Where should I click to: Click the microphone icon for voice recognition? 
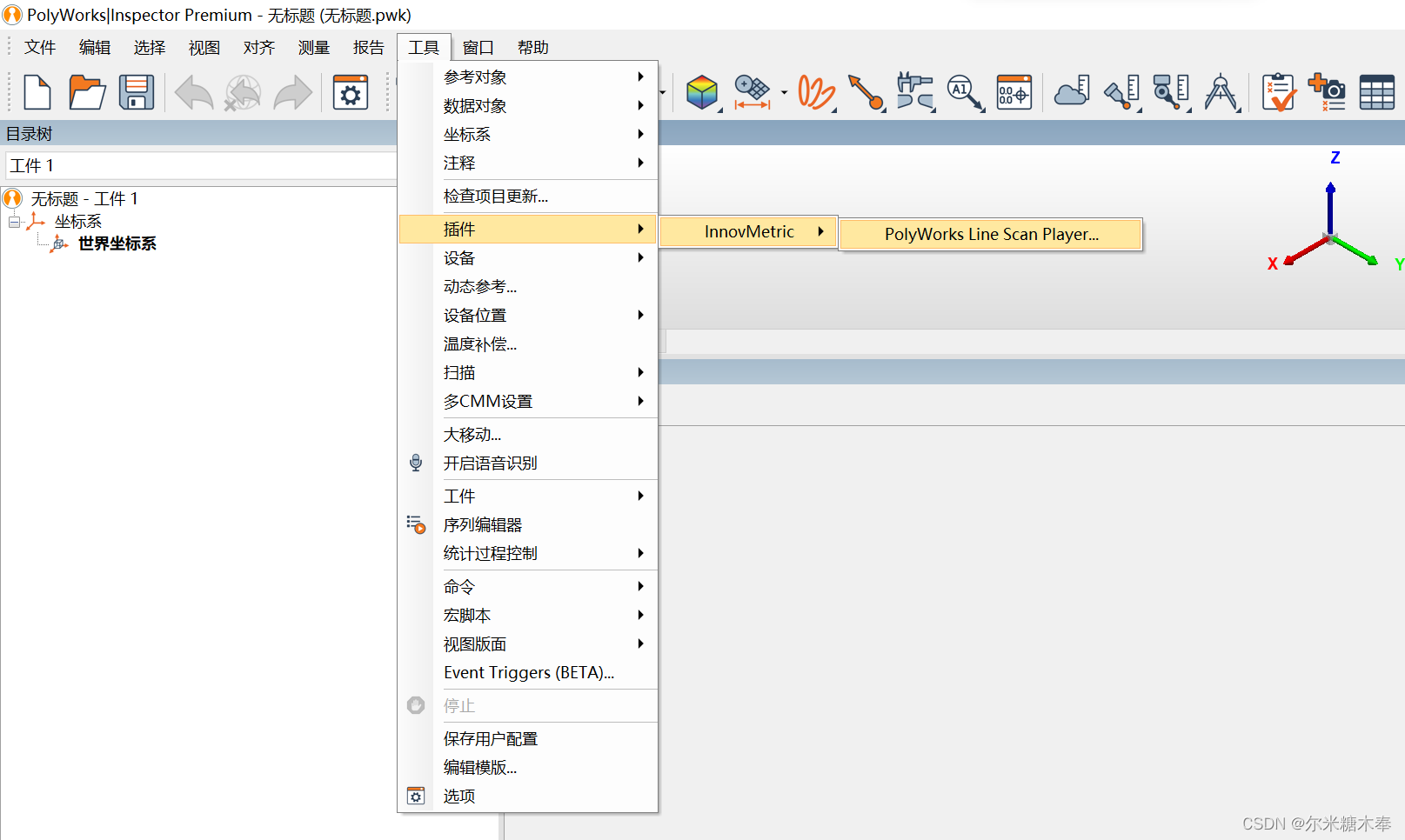[x=416, y=463]
